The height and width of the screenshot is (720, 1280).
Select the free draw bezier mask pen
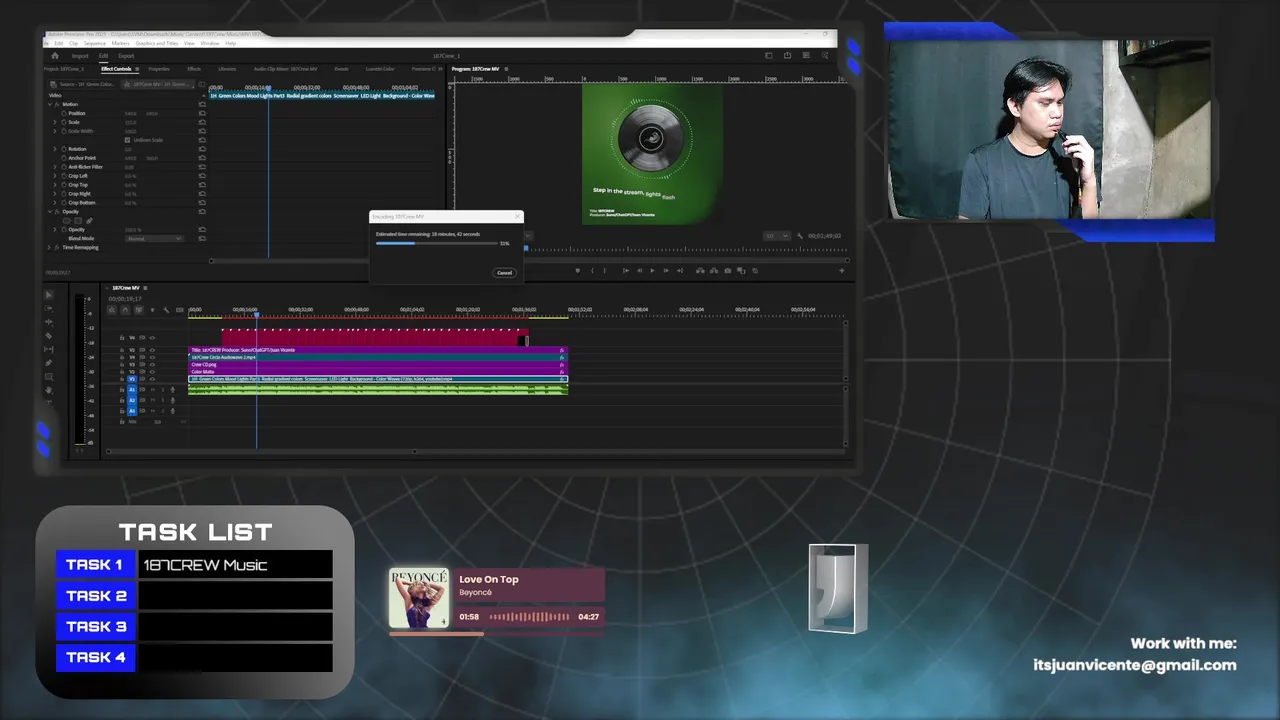89,221
